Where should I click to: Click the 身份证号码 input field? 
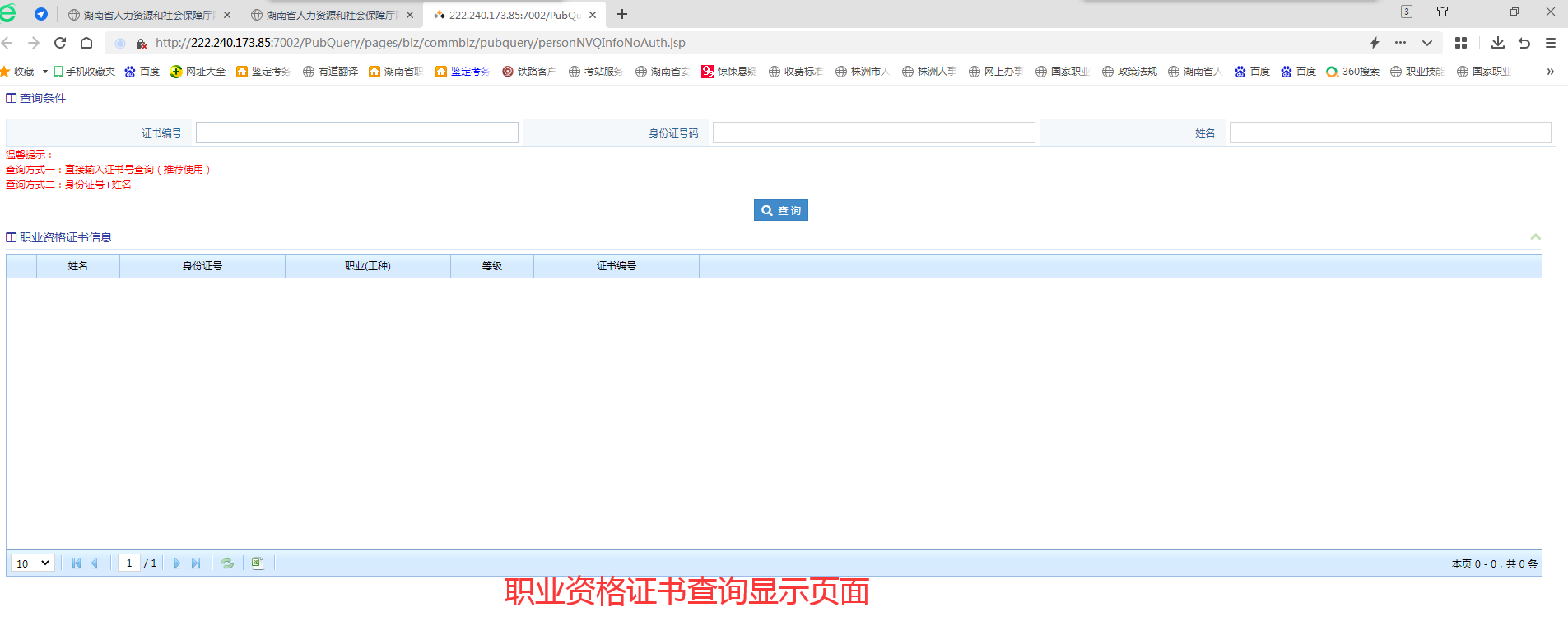[x=873, y=133]
